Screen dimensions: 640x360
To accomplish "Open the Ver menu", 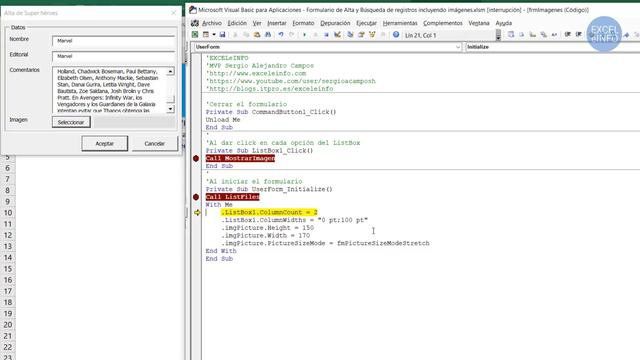I will click(x=257, y=23).
